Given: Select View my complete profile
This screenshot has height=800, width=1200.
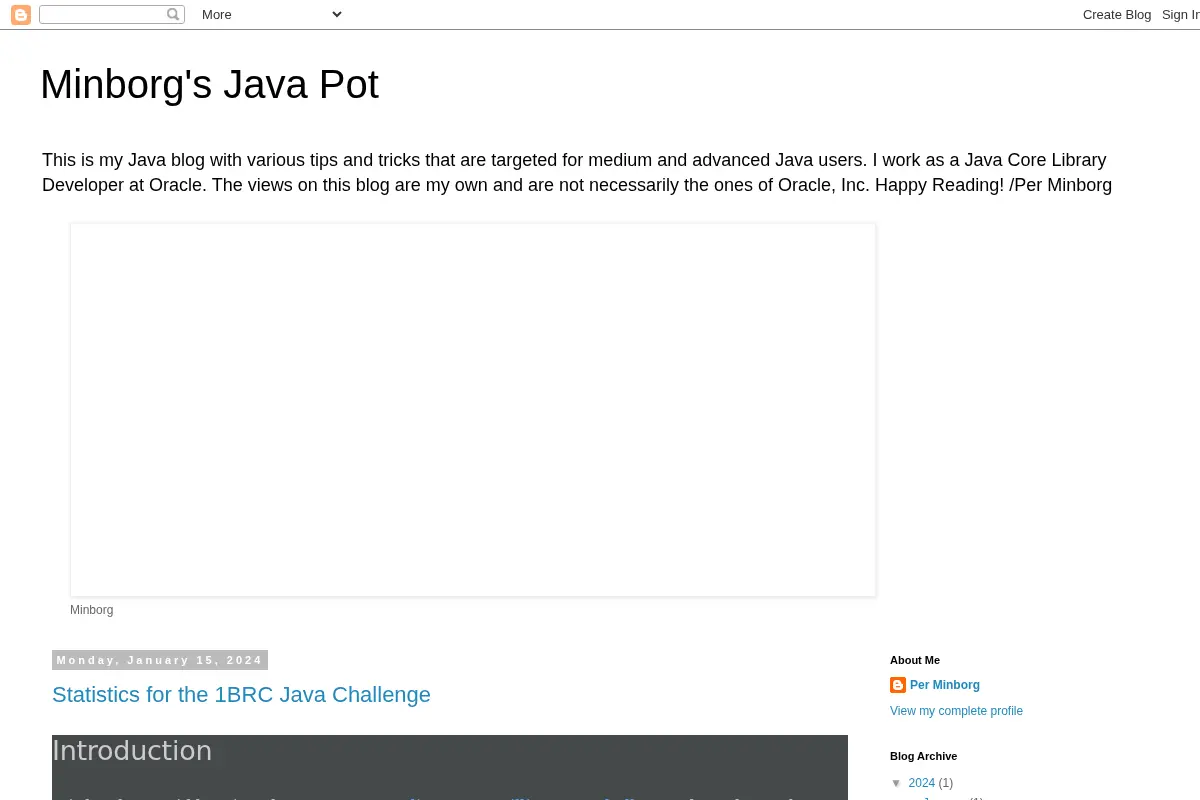Looking at the screenshot, I should click(x=956, y=711).
